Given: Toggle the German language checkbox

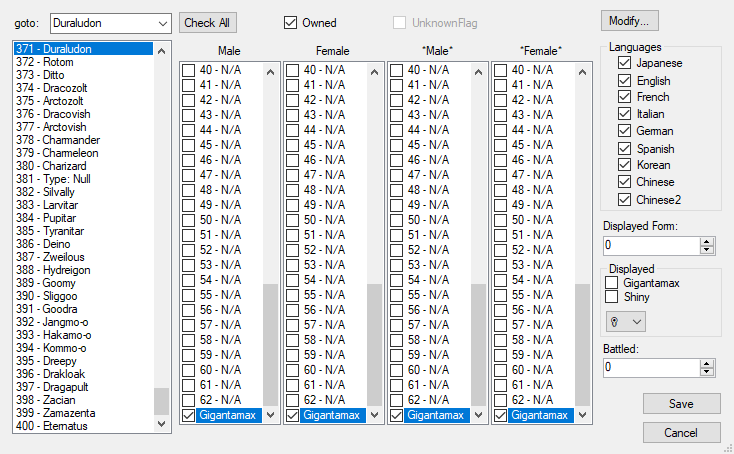Looking at the screenshot, I should (624, 131).
